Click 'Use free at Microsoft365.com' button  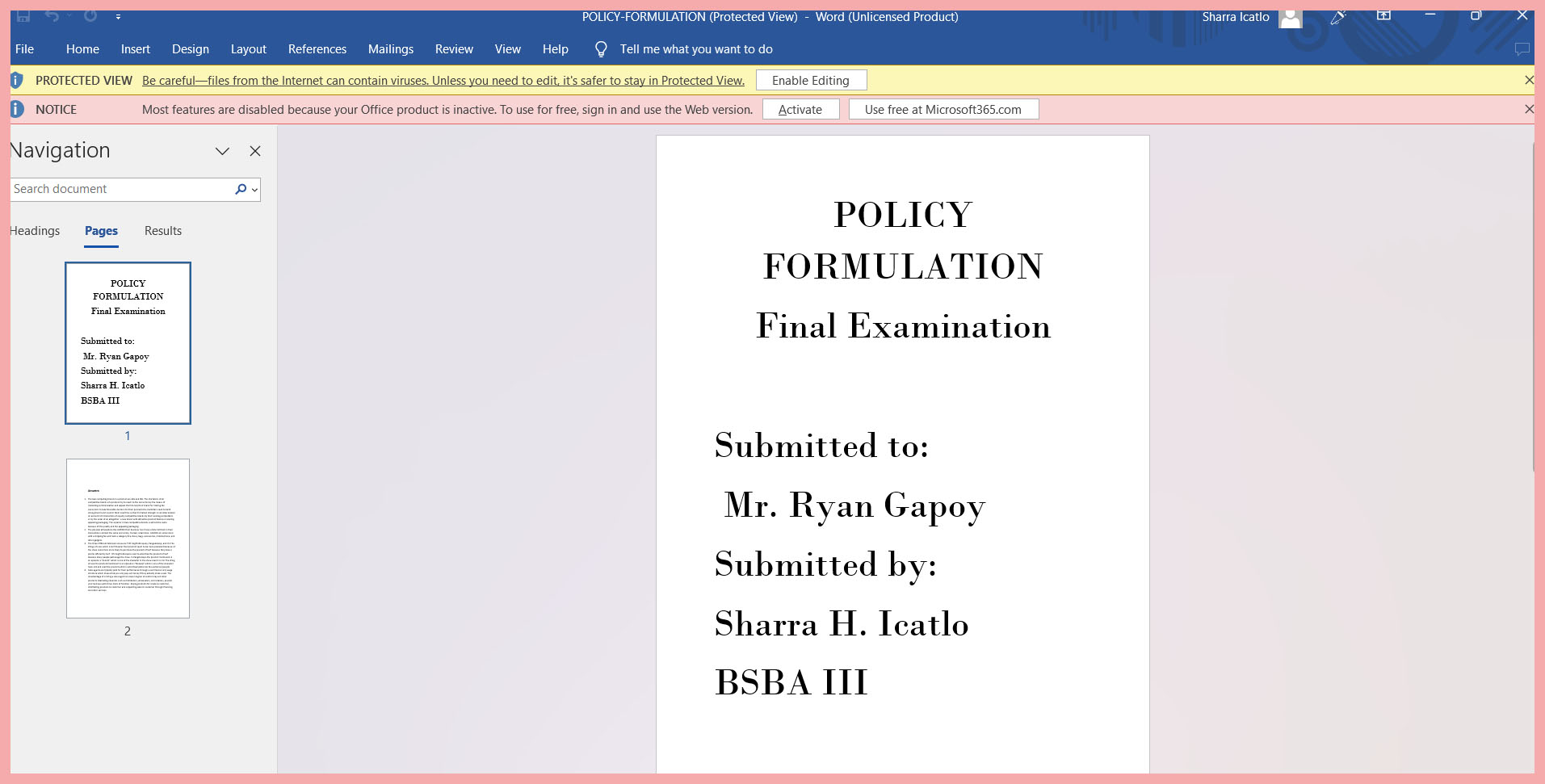click(x=943, y=110)
